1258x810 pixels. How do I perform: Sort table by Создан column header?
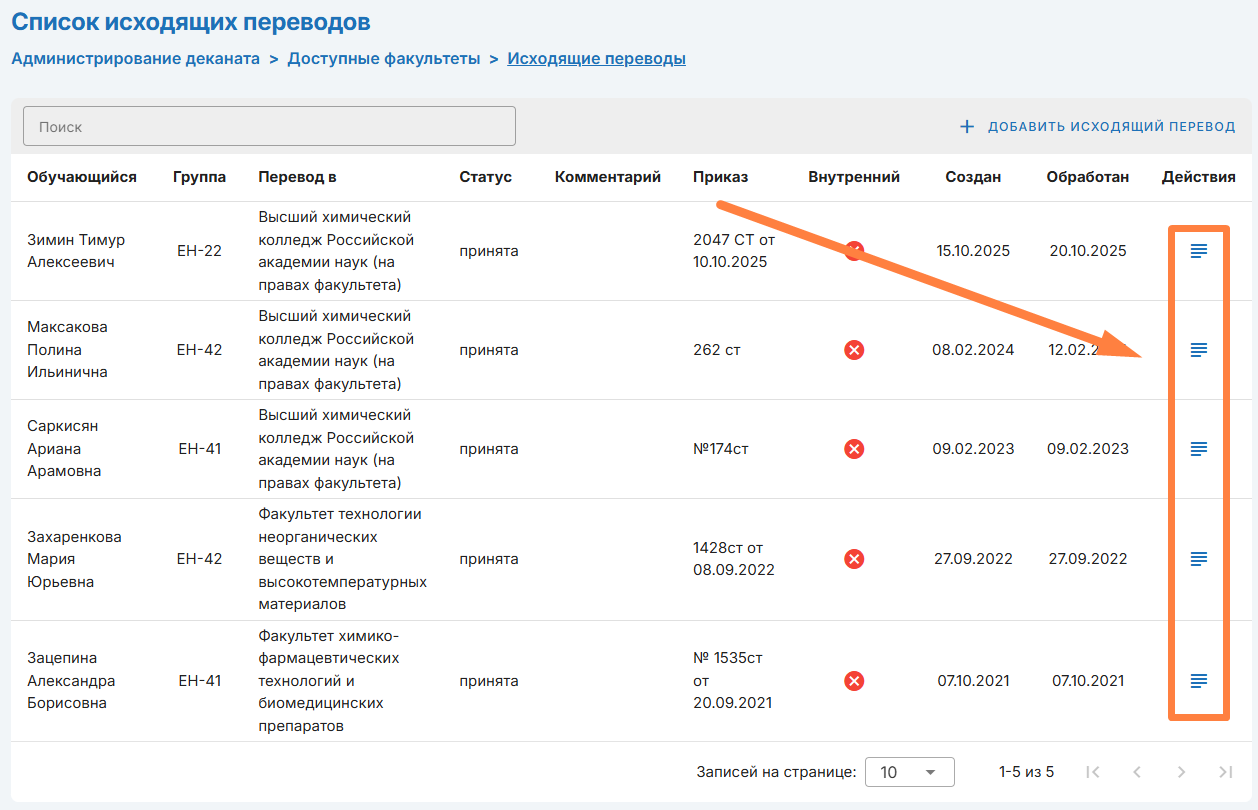pos(973,177)
